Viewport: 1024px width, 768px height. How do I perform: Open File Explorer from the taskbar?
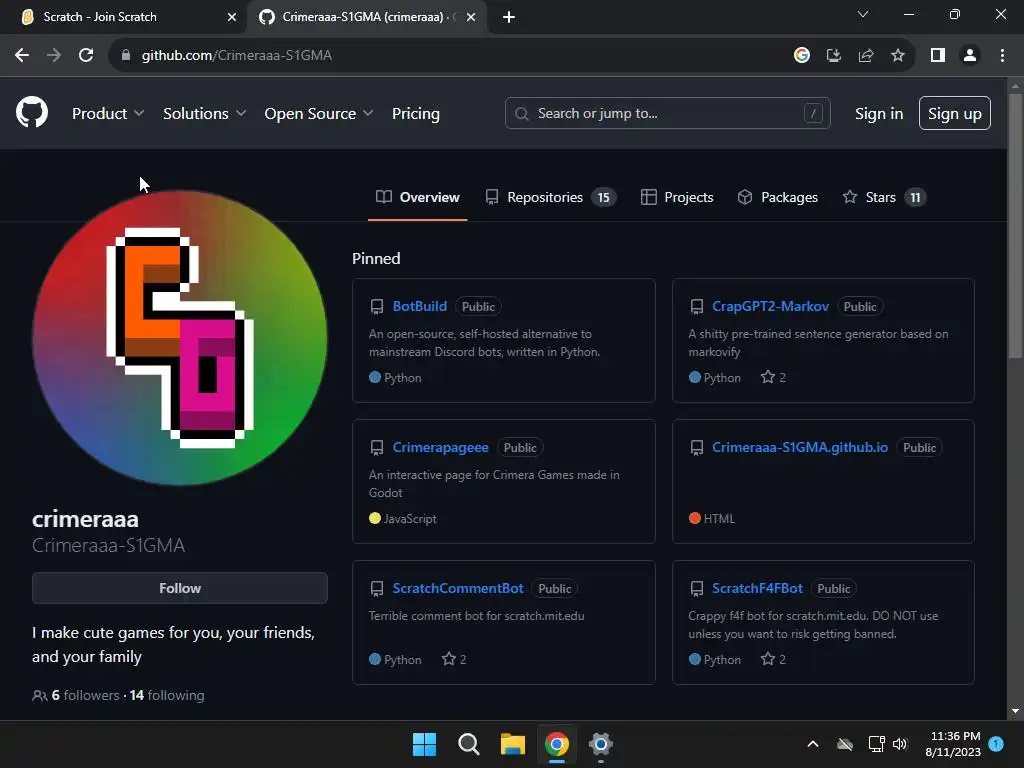(x=513, y=744)
